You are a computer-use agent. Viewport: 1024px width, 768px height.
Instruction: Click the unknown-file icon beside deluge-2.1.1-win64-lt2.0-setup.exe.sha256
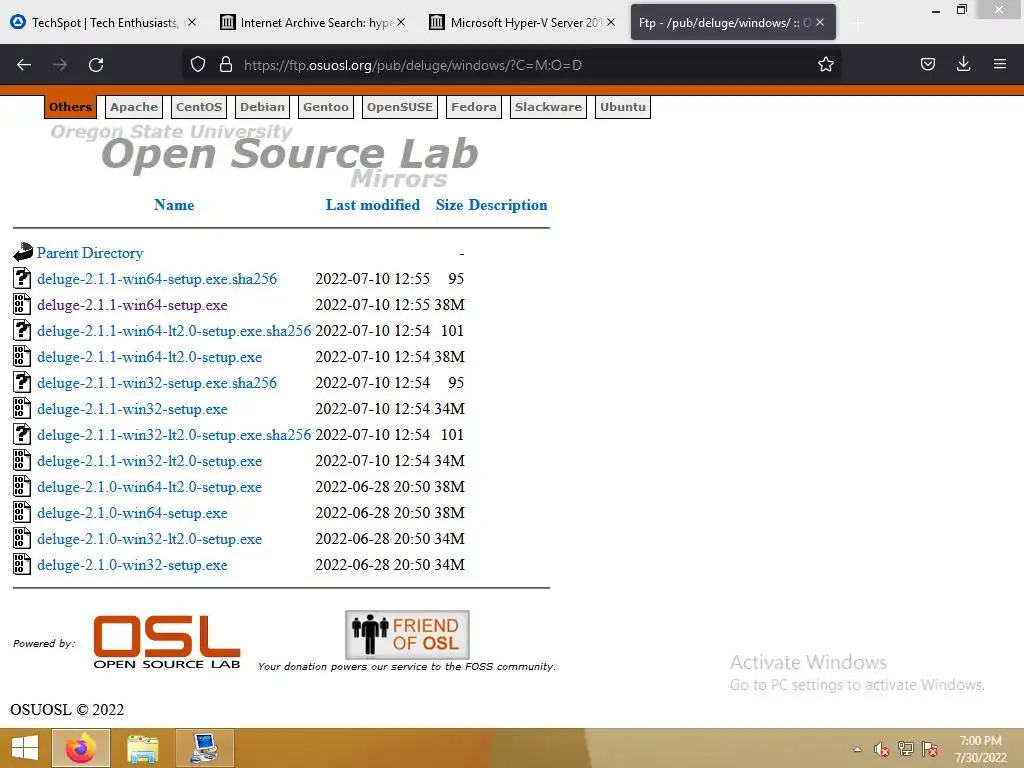[22, 330]
